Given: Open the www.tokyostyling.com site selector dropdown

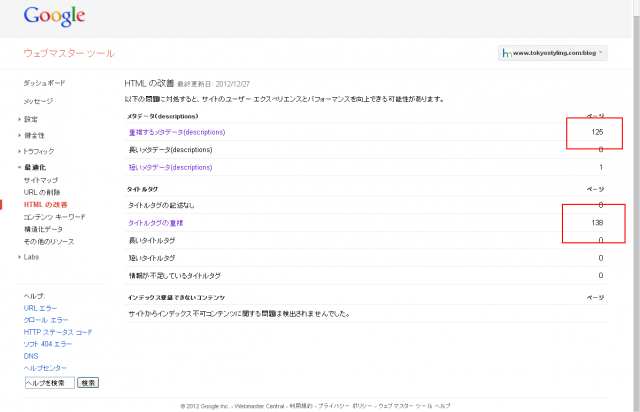Looking at the screenshot, I should [x=552, y=53].
